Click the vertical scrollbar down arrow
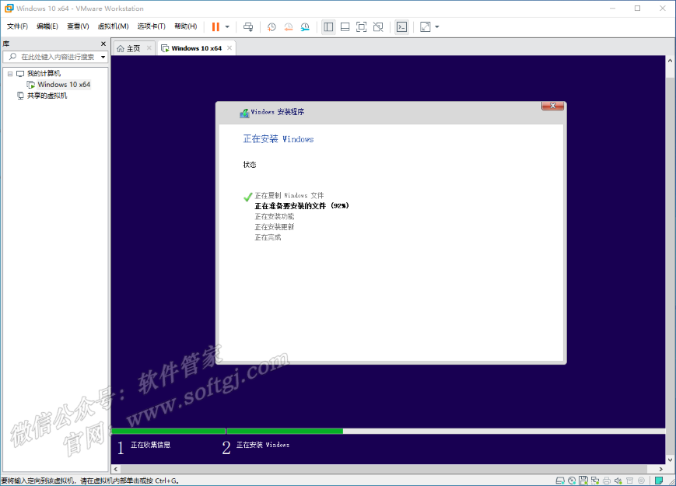The height and width of the screenshot is (486, 676). tap(670, 460)
